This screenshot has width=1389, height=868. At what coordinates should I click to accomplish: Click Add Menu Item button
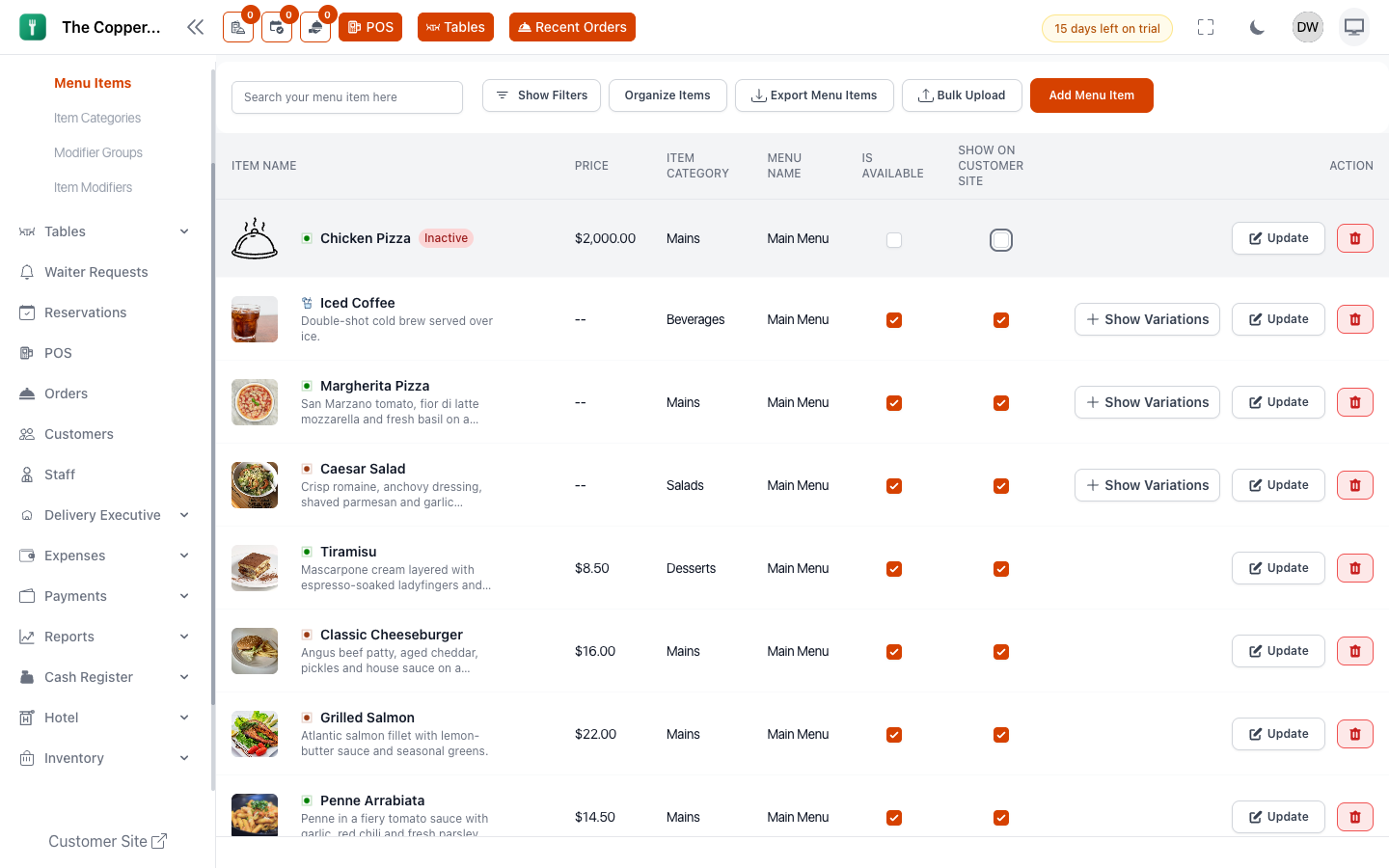[1092, 95]
